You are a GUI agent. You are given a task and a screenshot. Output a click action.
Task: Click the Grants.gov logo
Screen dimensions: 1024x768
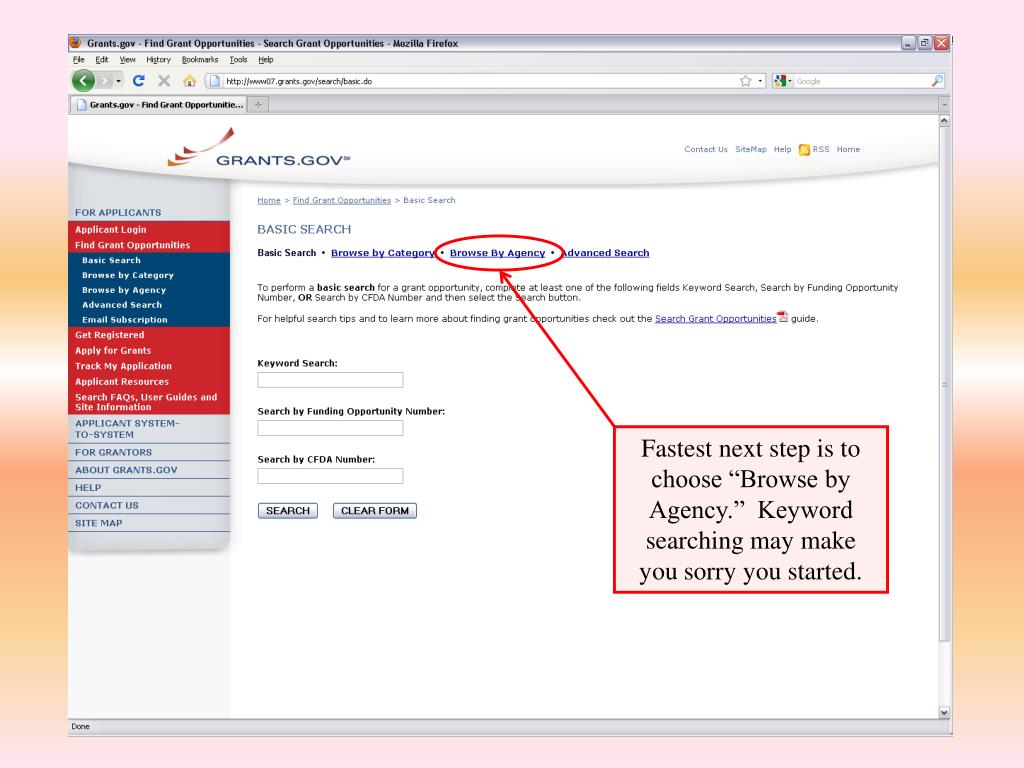coord(259,148)
